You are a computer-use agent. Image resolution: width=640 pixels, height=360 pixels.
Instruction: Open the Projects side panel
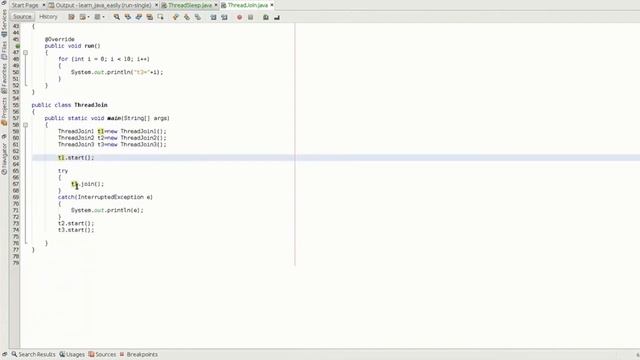[4, 111]
